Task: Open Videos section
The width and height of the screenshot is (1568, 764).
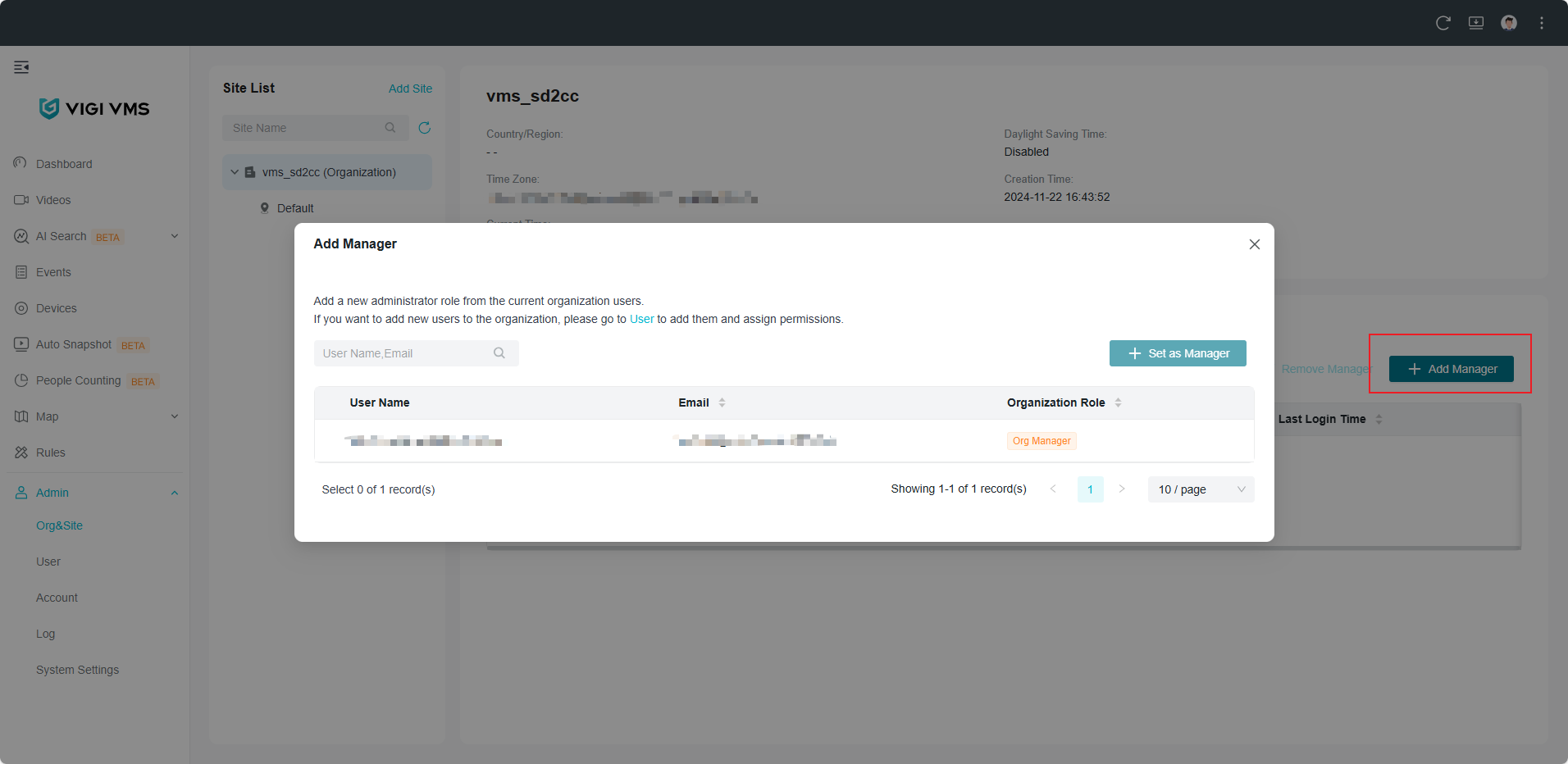Action: [53, 200]
